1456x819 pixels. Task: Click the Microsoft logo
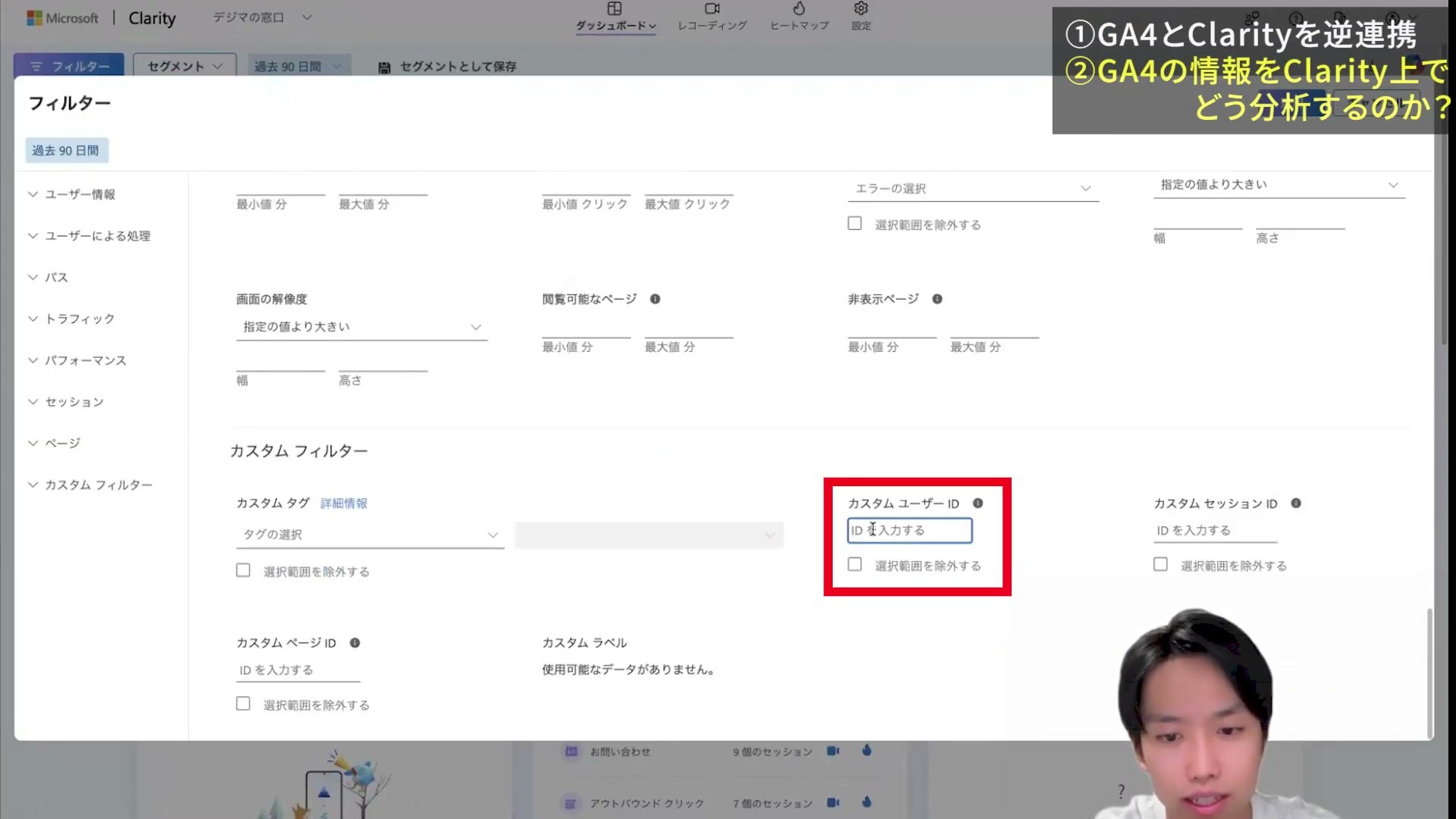coord(62,18)
